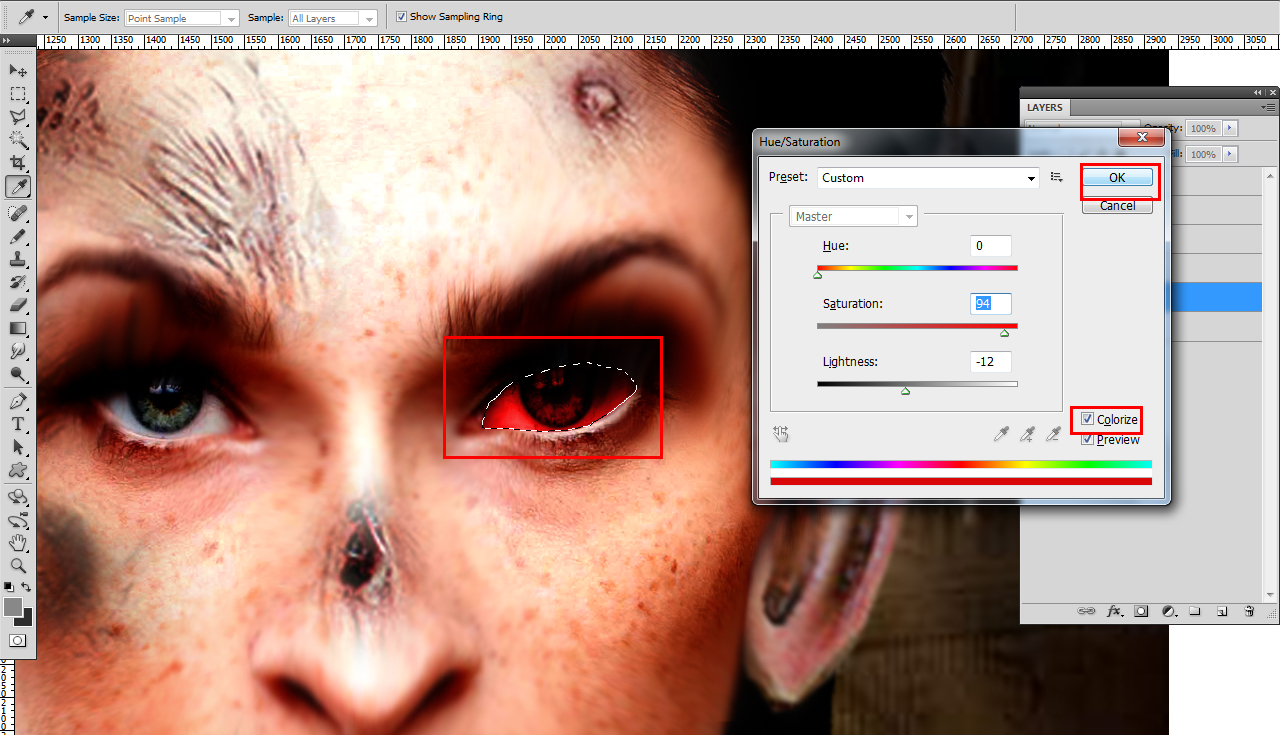This screenshot has height=735, width=1280.
Task: Click the Saturation value field
Action: click(x=991, y=303)
